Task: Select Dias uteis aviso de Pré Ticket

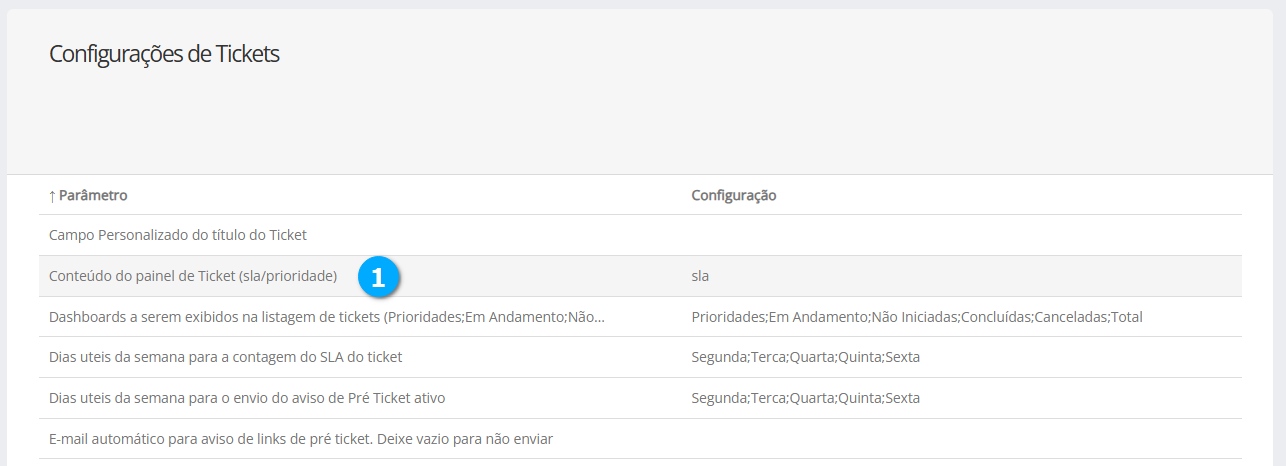Action: pos(246,398)
